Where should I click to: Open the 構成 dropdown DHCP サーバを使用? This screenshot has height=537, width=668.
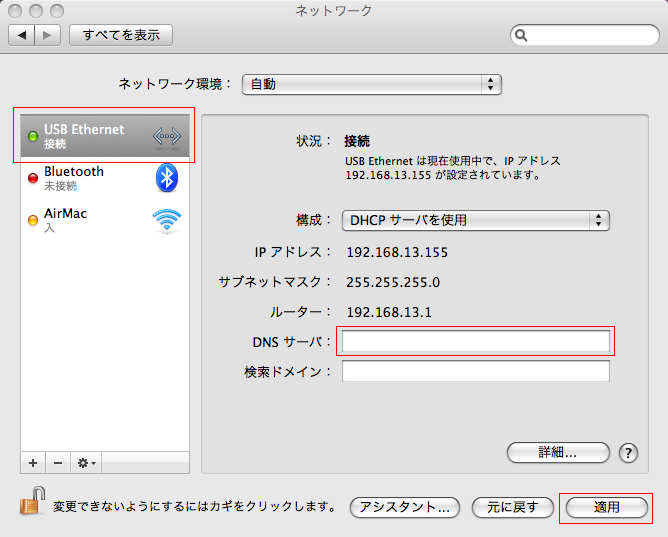coord(475,220)
